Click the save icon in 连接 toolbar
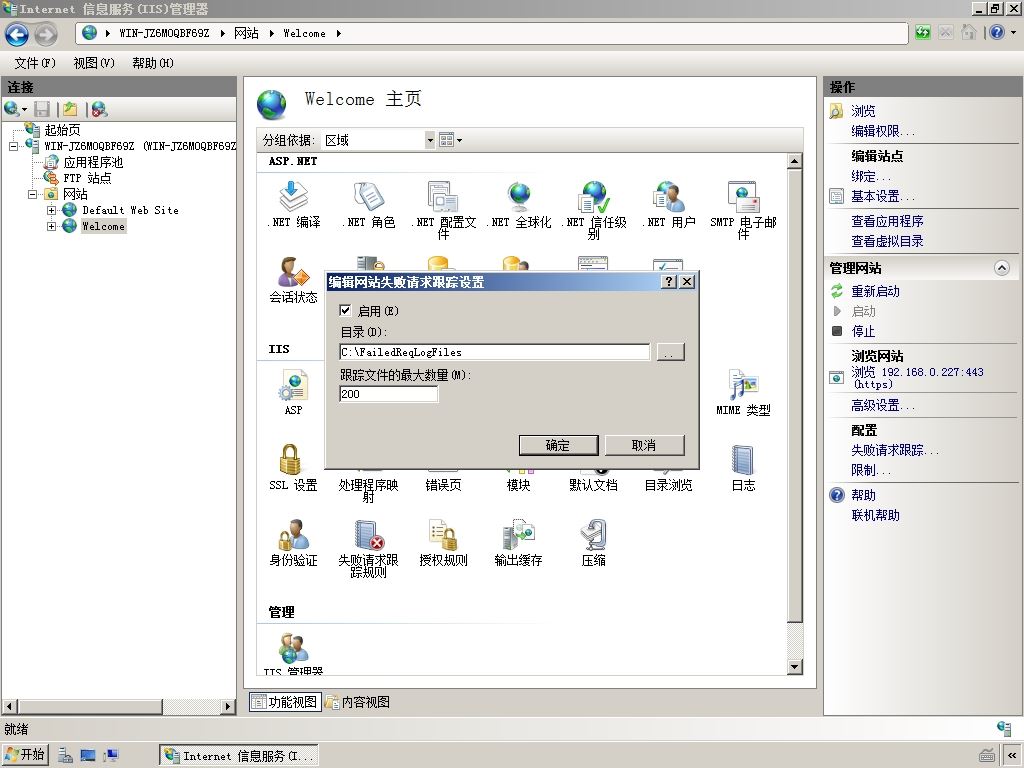The height and width of the screenshot is (768, 1024). pos(42,109)
